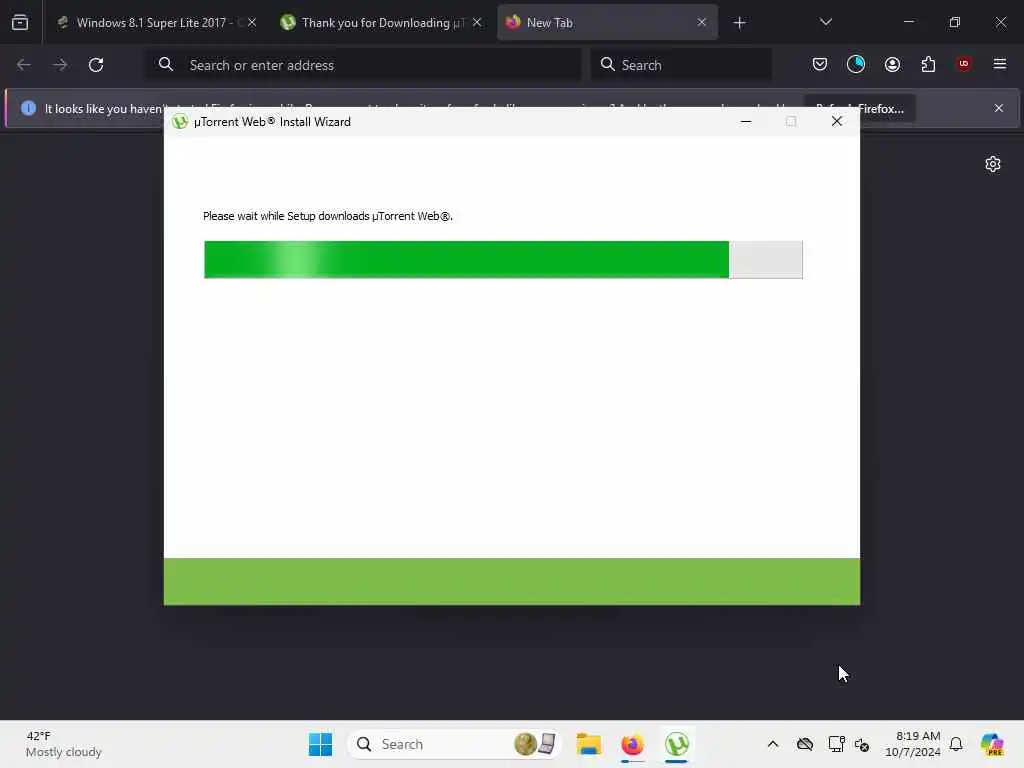The height and width of the screenshot is (768, 1024).
Task: Go back using browser back arrow
Action: pos(24,65)
